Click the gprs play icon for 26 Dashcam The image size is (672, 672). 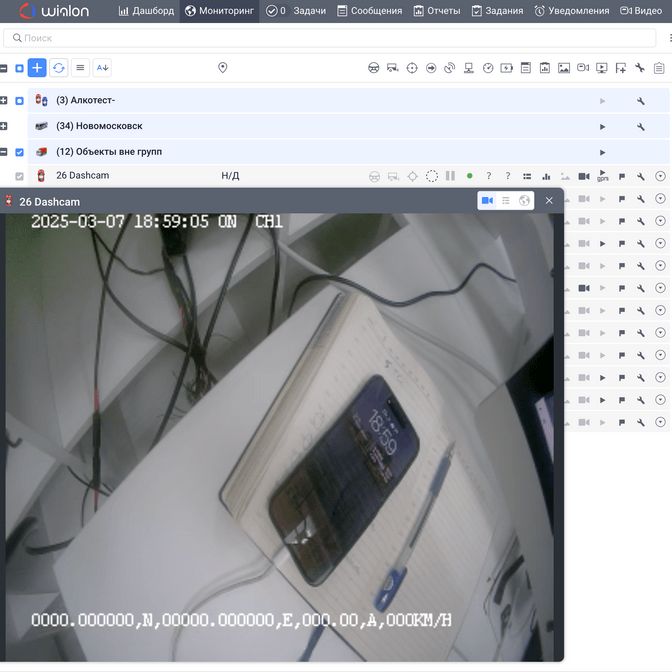pyautogui.click(x=603, y=176)
